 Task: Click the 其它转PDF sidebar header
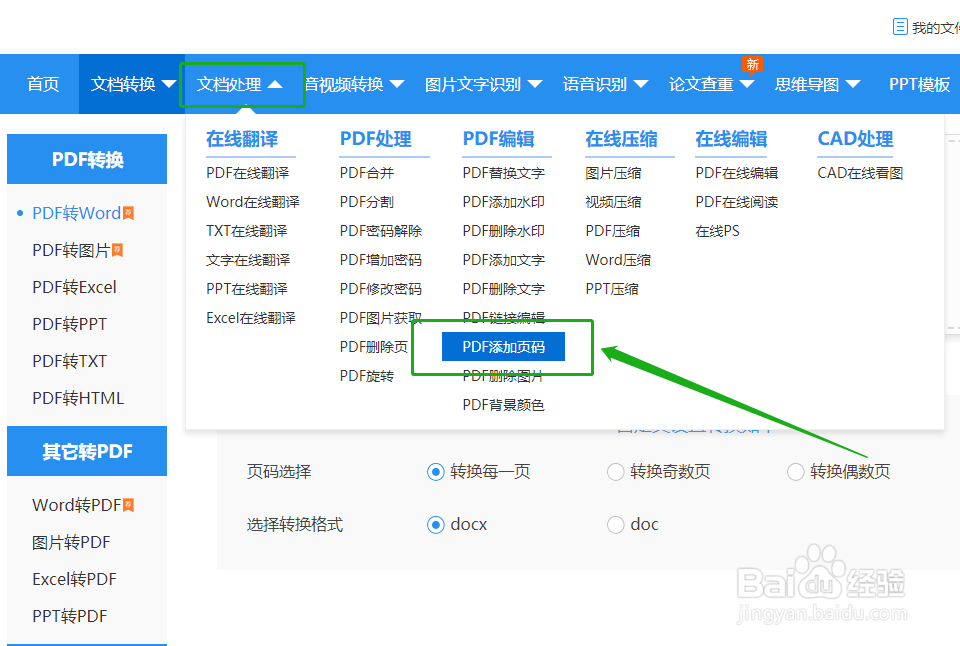[x=87, y=451]
